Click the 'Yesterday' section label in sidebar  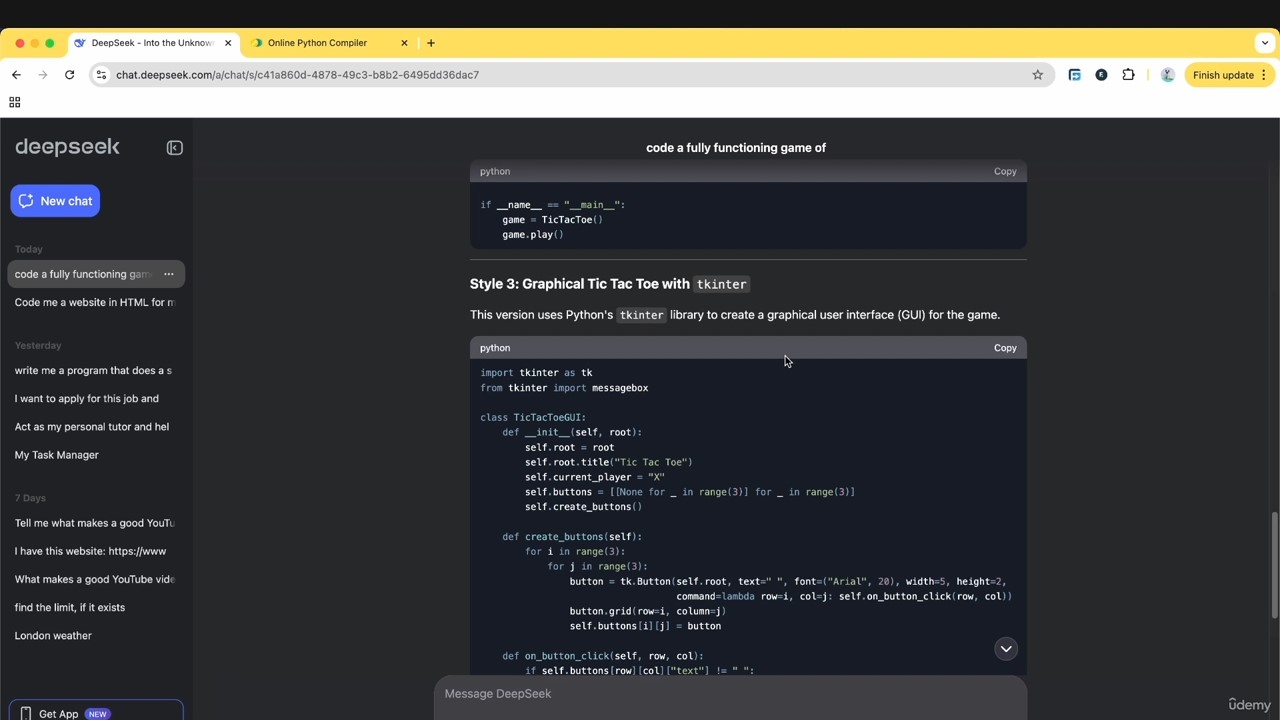[38, 345]
